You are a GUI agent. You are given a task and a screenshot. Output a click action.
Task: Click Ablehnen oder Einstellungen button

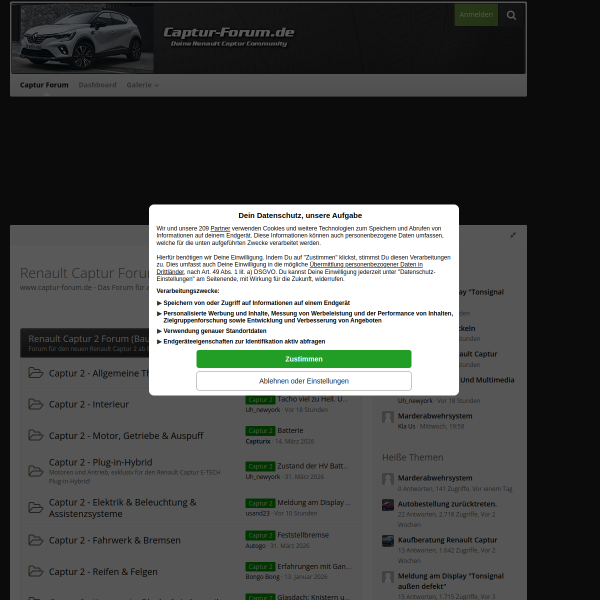(304, 381)
